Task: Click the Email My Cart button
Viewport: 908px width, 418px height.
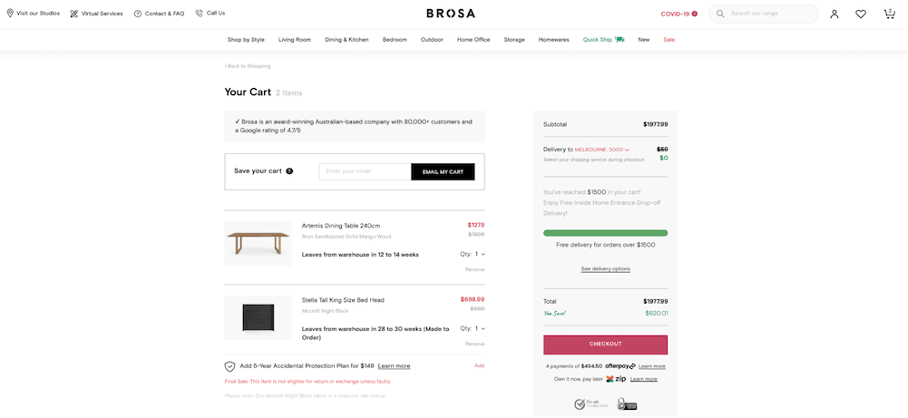Action: (x=443, y=172)
